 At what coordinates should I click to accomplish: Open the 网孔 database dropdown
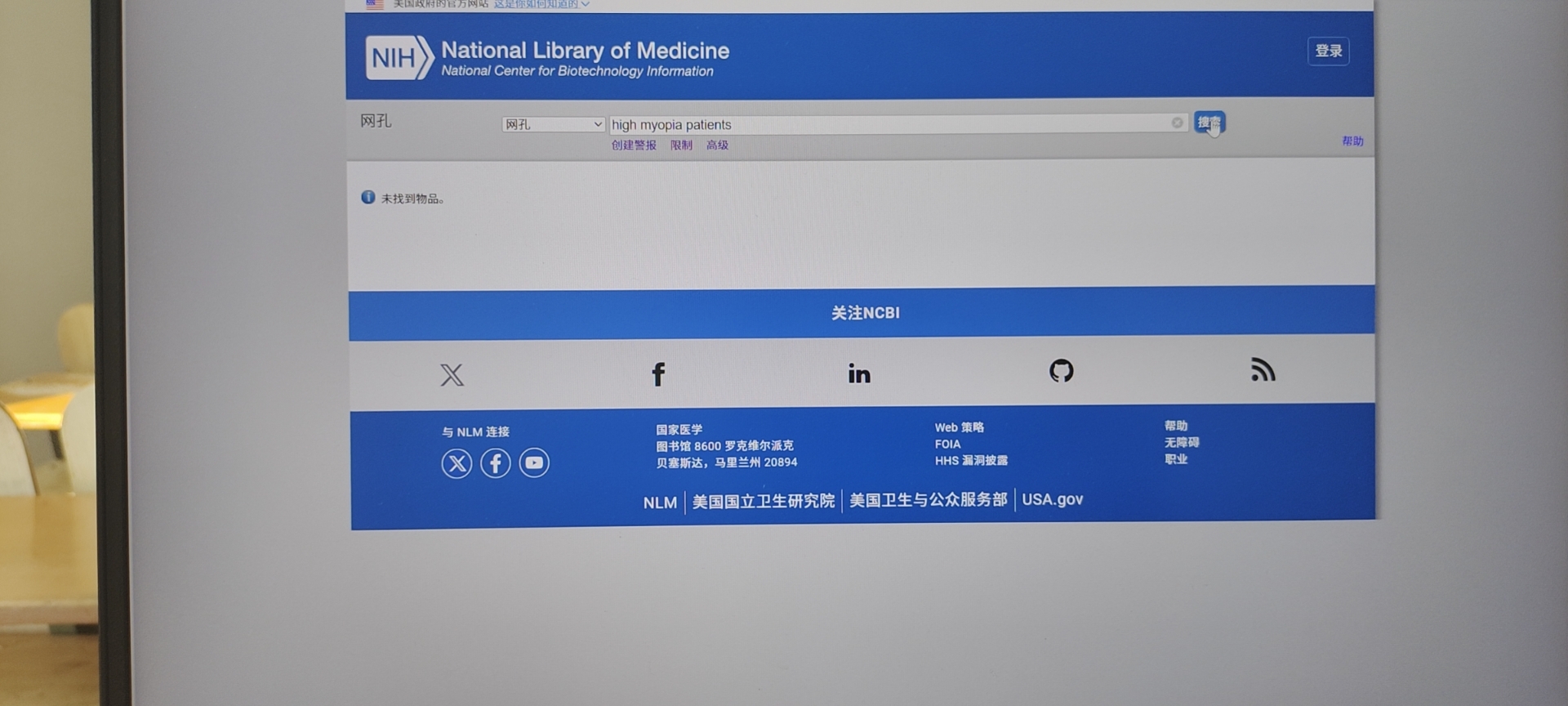pyautogui.click(x=553, y=124)
